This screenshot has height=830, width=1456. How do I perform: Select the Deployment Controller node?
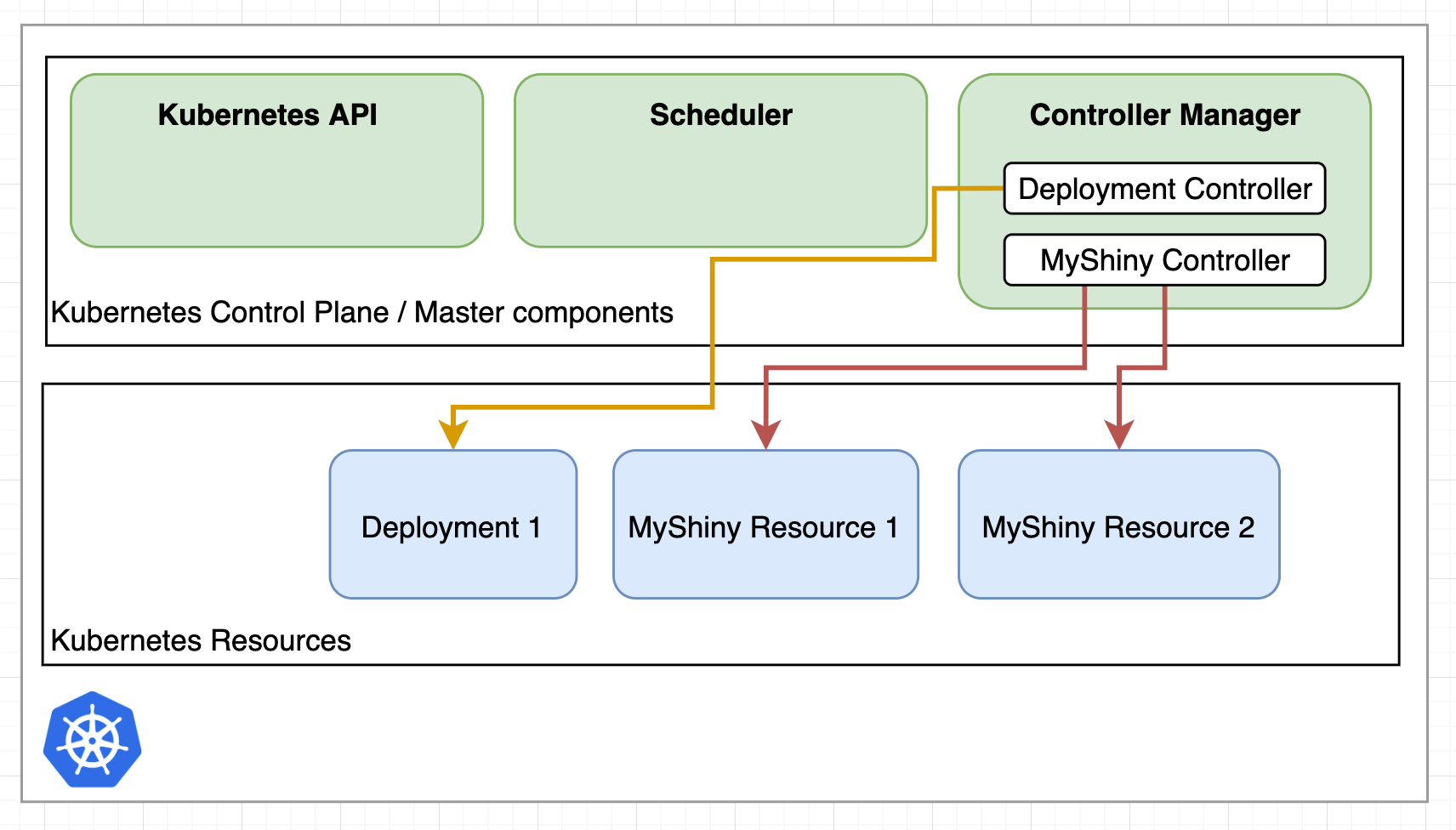pos(1163,189)
